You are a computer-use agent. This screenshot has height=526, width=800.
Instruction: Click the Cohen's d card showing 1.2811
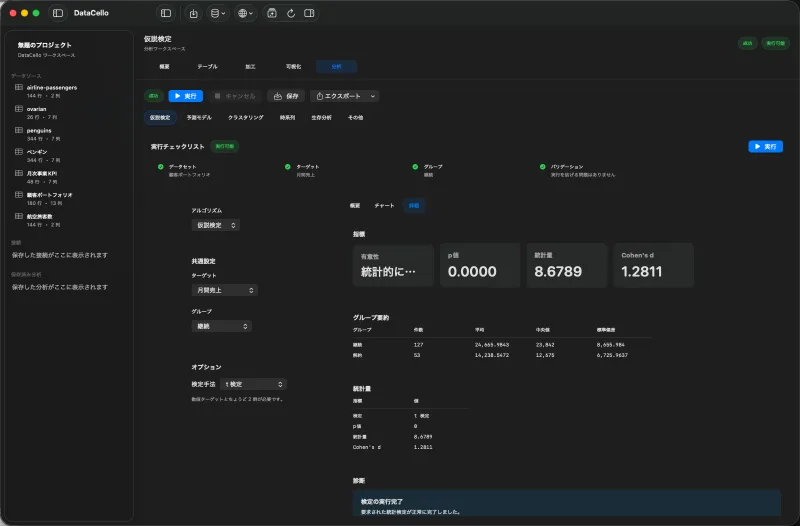pyautogui.click(x=653, y=265)
